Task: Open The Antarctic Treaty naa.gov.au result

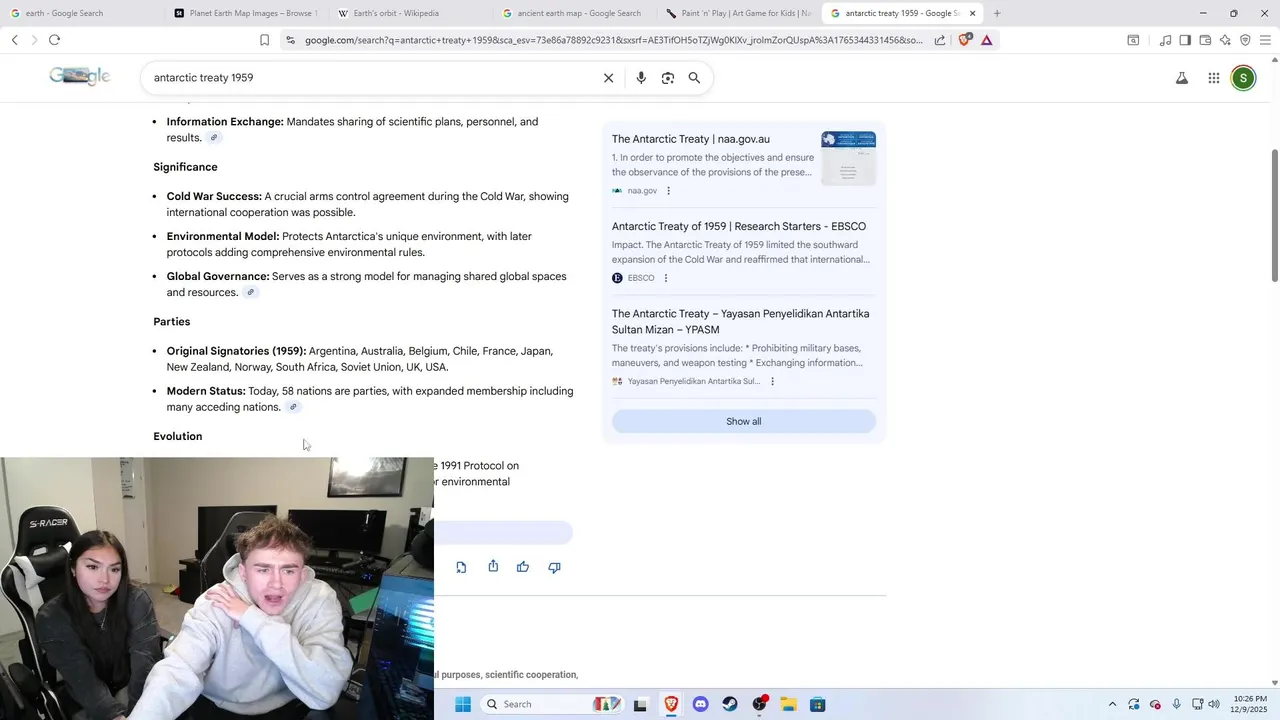Action: click(x=691, y=139)
